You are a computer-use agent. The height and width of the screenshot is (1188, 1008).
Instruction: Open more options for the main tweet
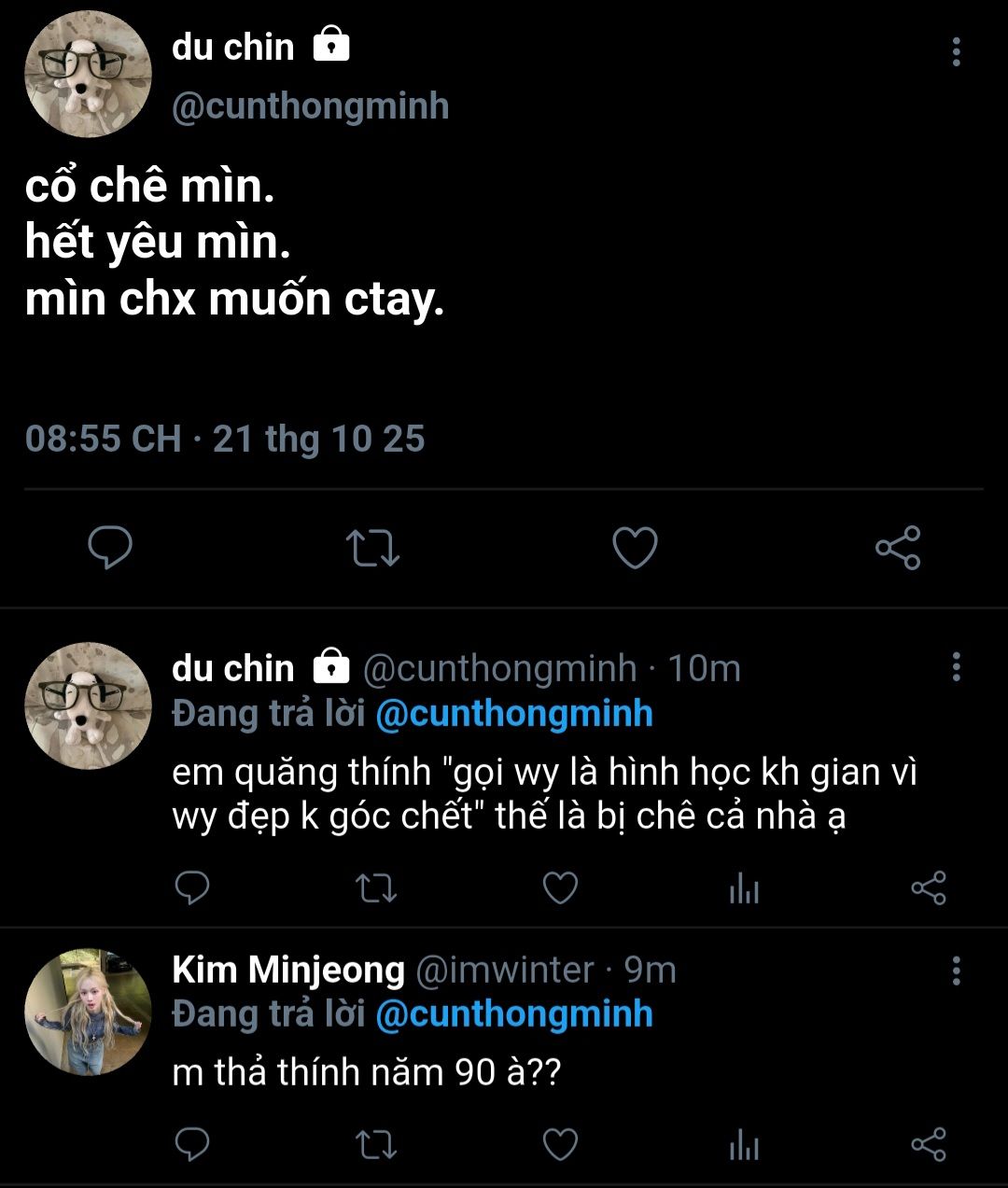(956, 52)
